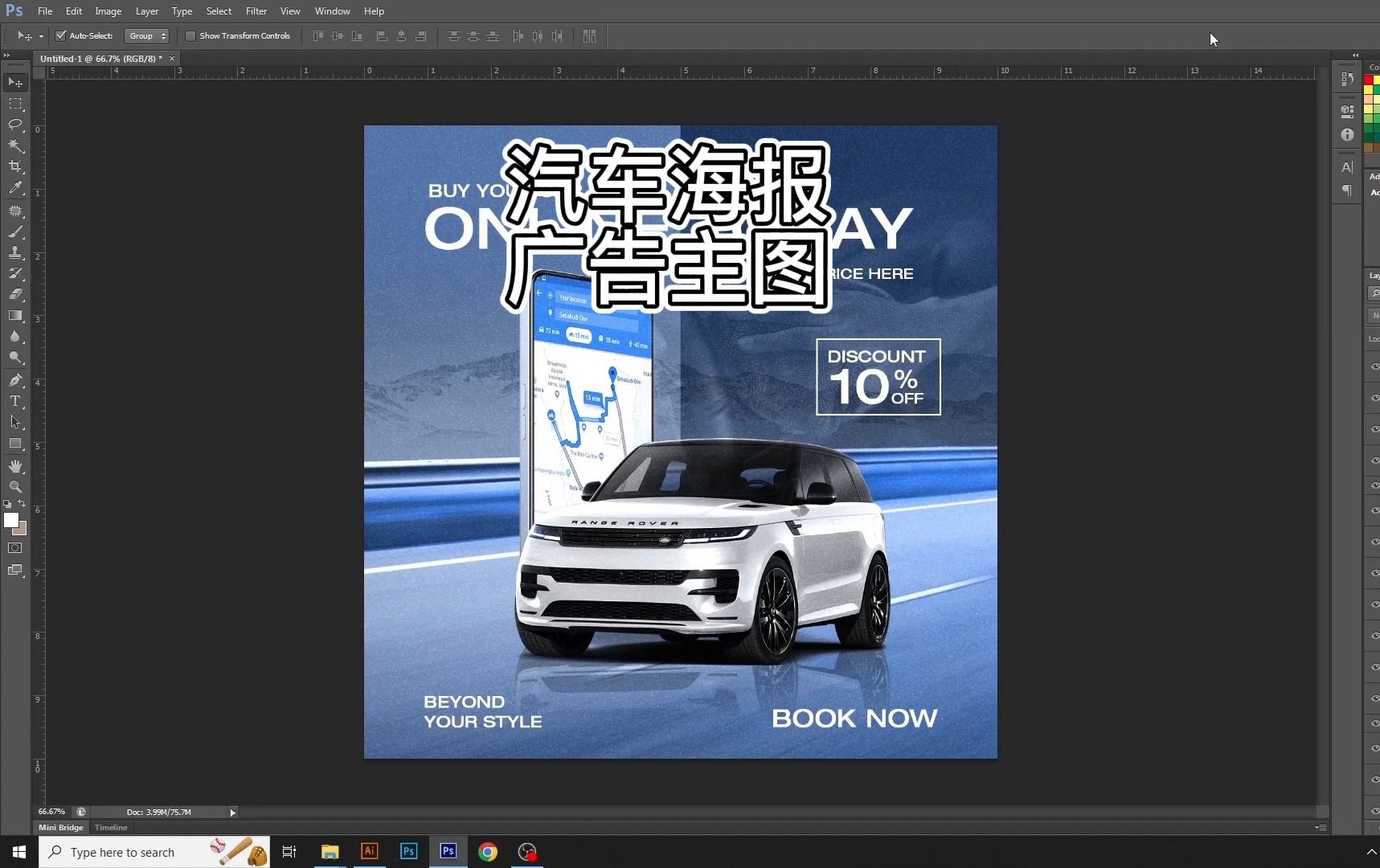
Task: Open the Image menu
Action: click(x=109, y=11)
